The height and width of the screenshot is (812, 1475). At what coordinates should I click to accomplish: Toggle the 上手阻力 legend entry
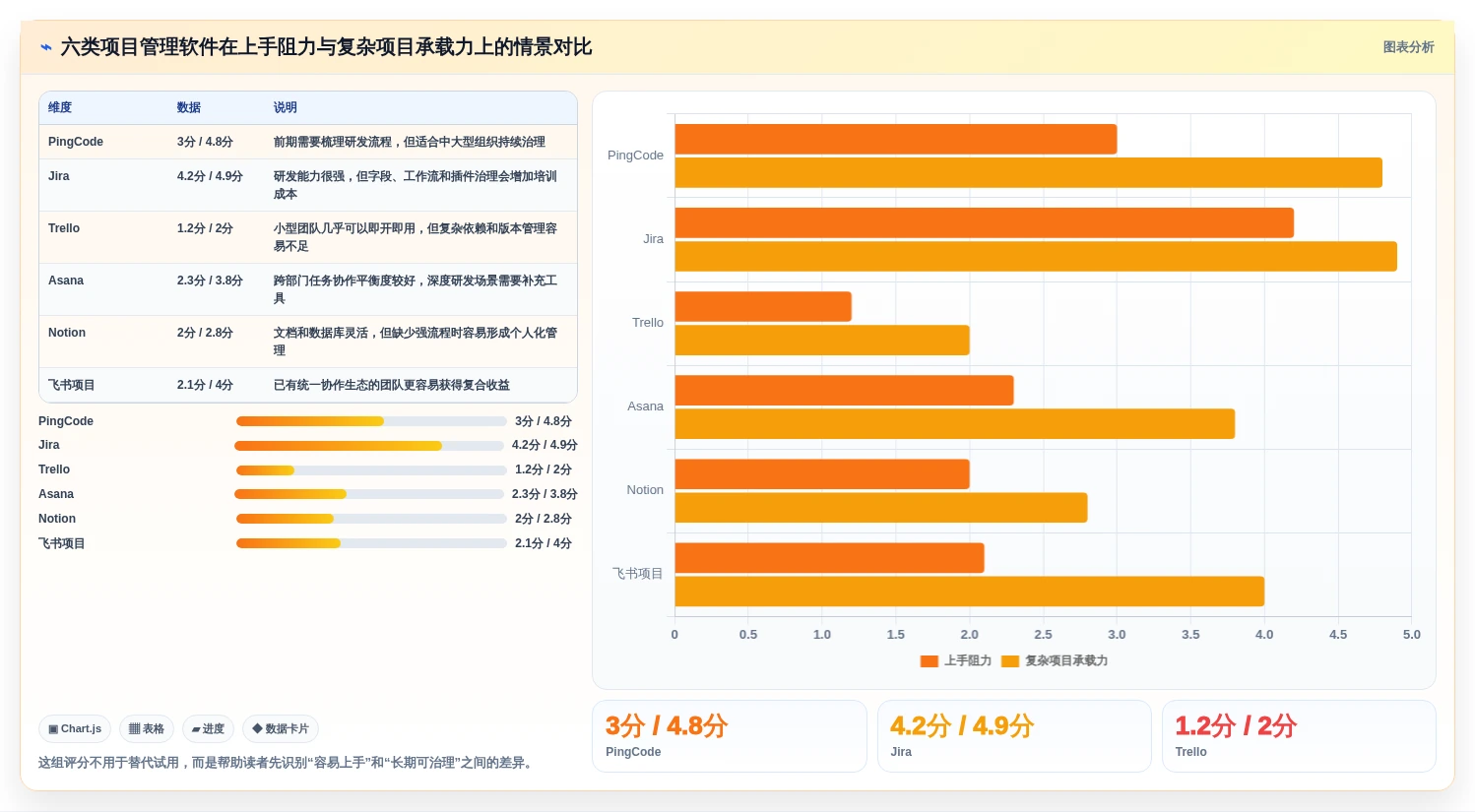956,661
